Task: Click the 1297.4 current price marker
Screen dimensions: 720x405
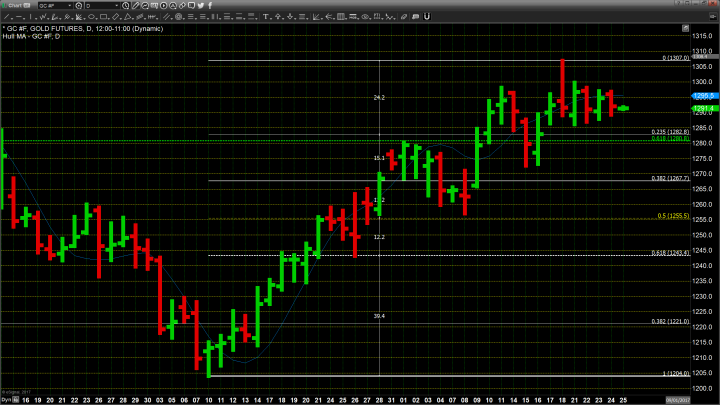Action: click(702, 108)
